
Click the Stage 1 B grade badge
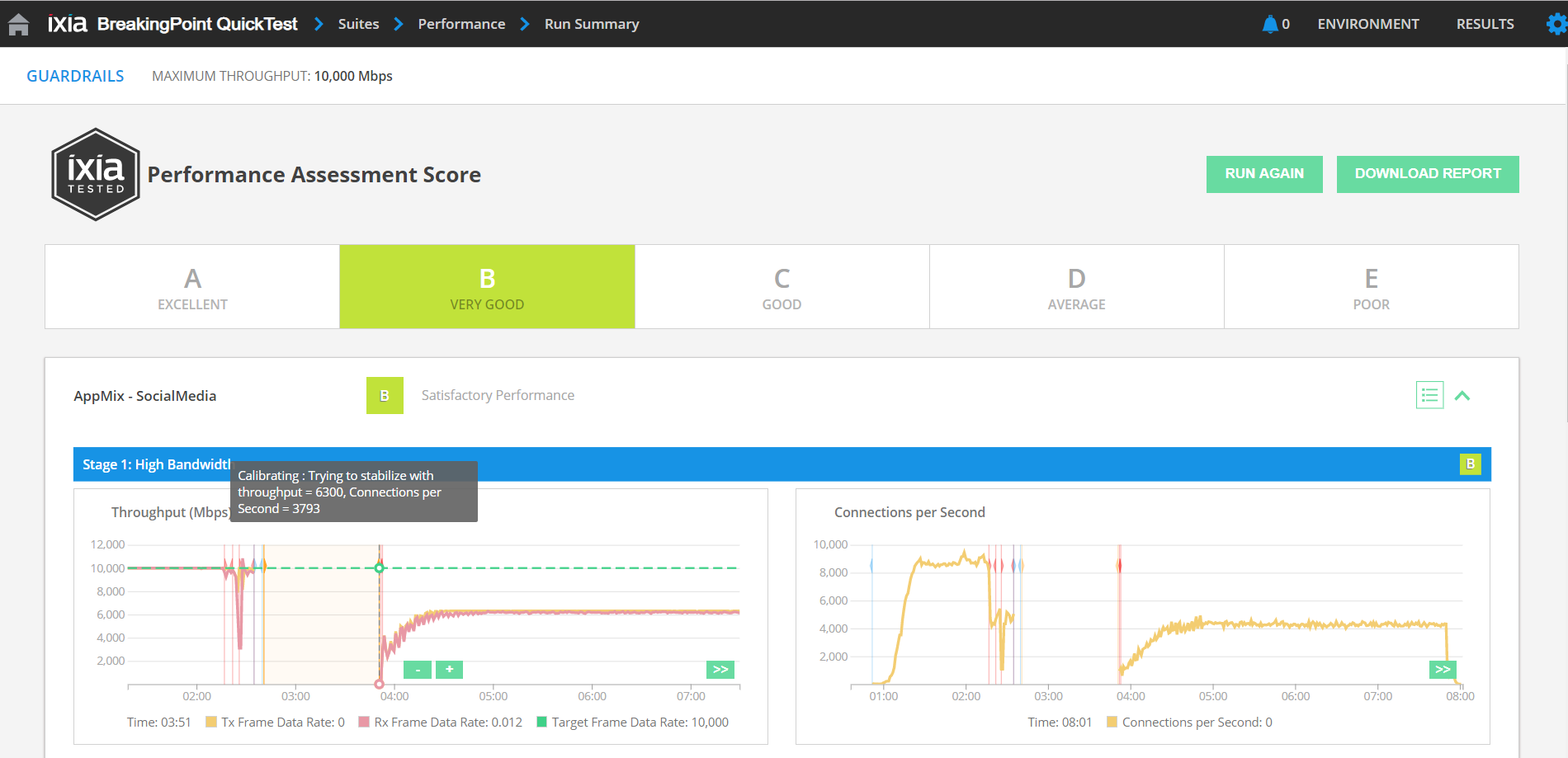(x=1470, y=464)
